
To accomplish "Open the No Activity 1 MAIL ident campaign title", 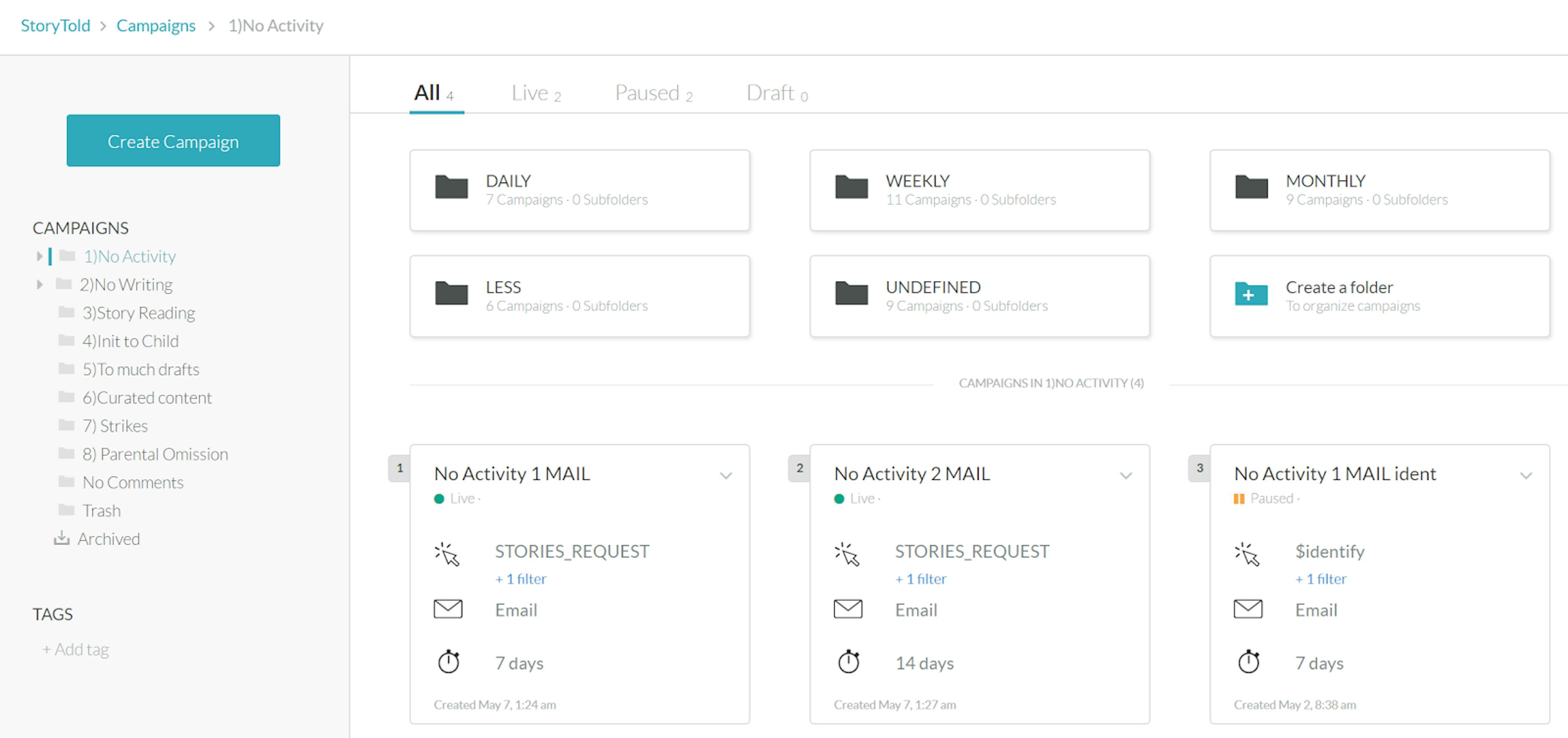I will (1335, 473).
